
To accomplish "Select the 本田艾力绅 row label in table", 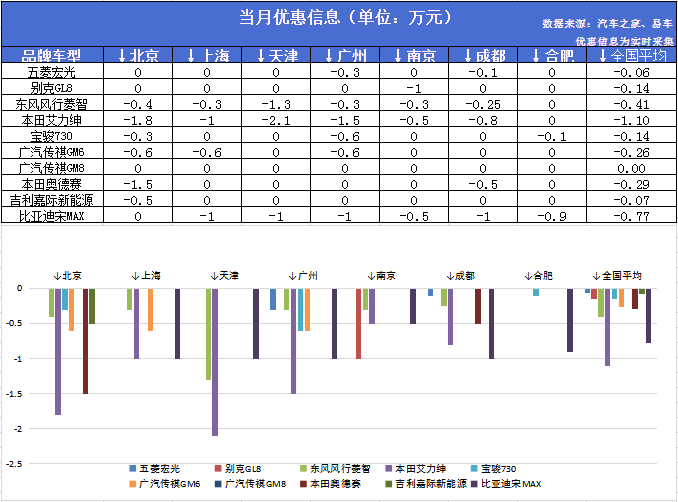I will (52, 119).
